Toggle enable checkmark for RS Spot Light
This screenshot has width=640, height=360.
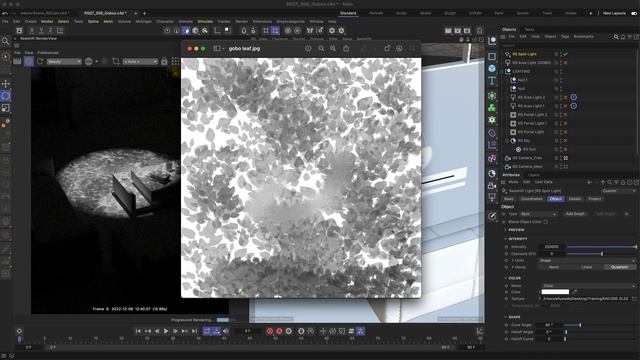[x=565, y=54]
